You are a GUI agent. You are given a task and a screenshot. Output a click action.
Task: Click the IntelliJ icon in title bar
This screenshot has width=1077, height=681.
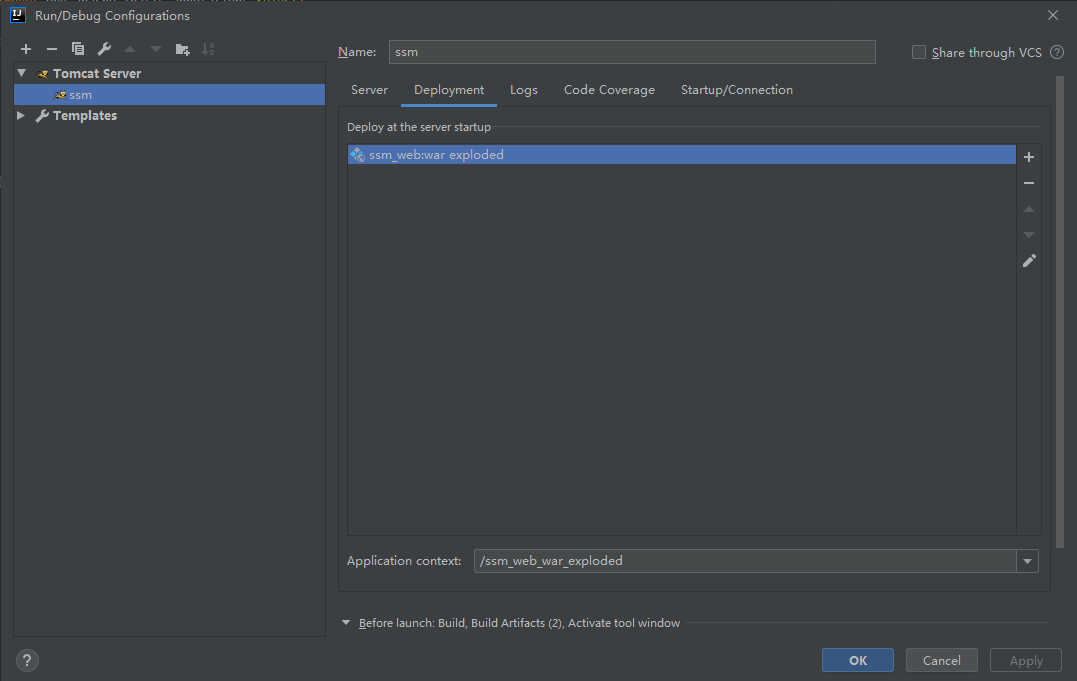coord(18,15)
